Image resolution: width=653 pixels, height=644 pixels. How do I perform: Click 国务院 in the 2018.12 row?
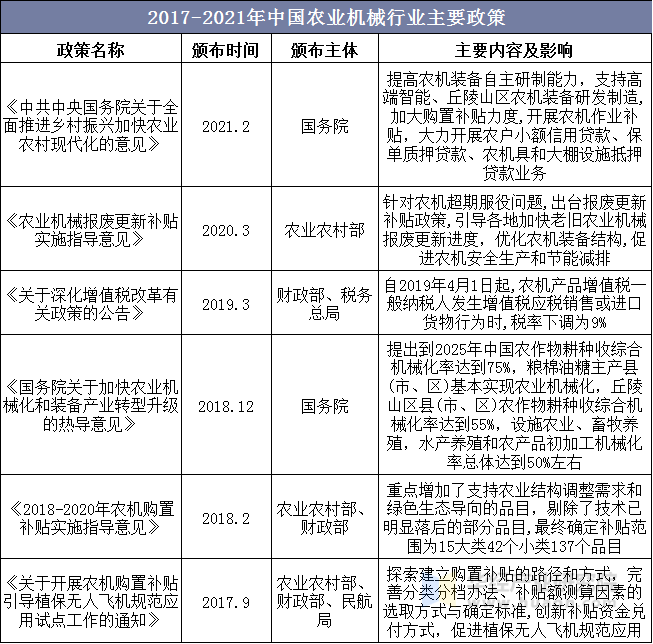pos(324,406)
